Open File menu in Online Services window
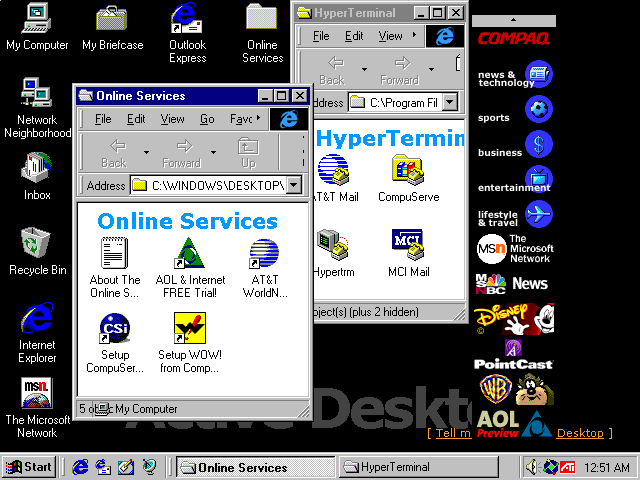 coord(103,119)
